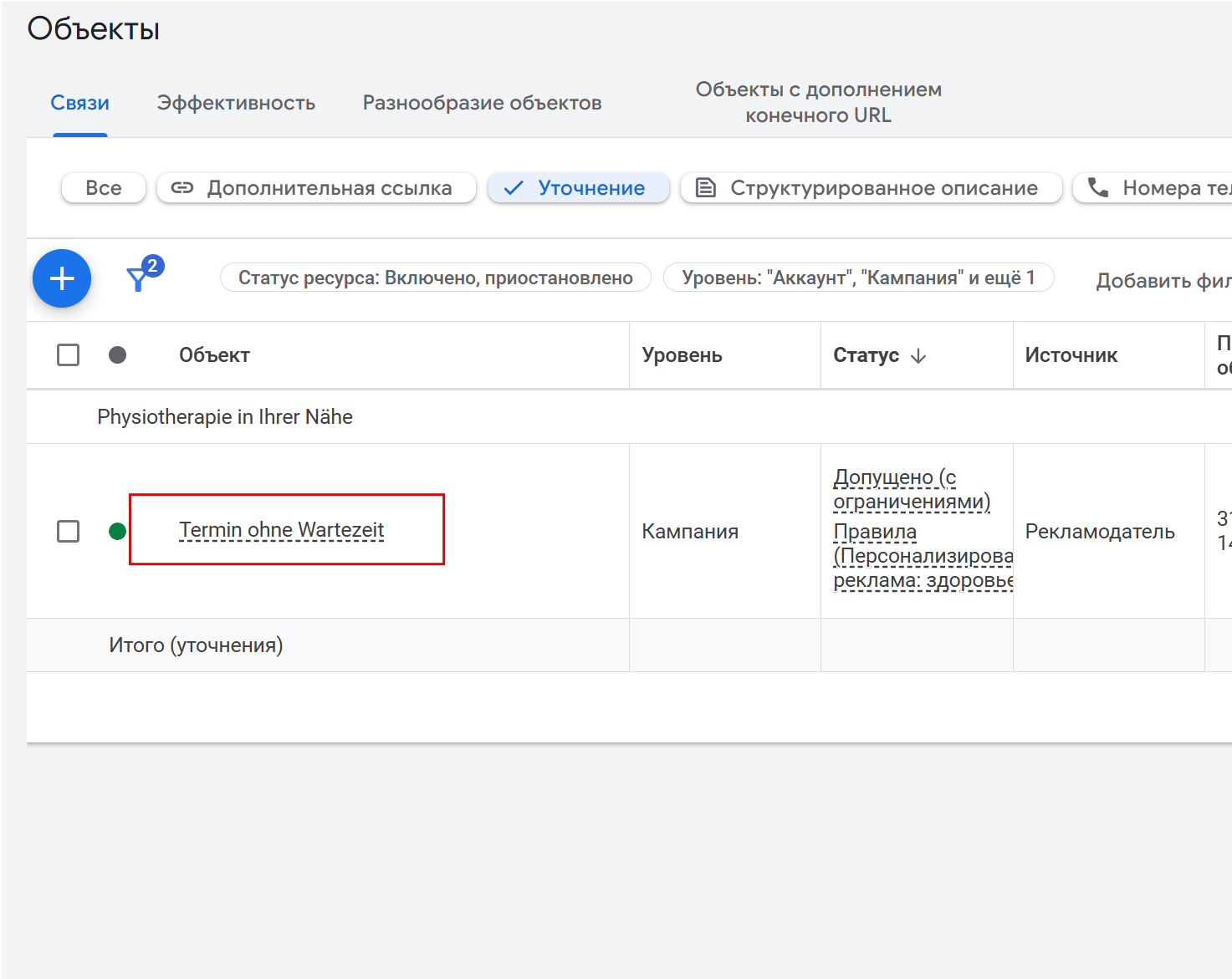Sort table by Статус column header
The height and width of the screenshot is (979, 1232).
(x=866, y=355)
